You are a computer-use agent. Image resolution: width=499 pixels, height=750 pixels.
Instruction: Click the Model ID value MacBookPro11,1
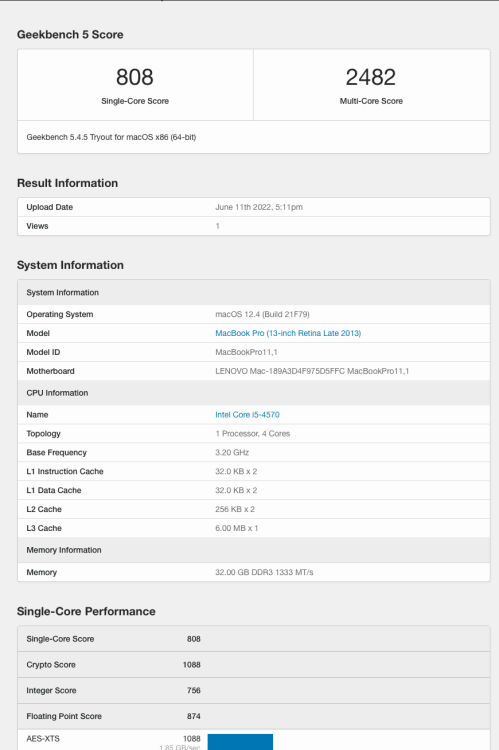click(246, 352)
